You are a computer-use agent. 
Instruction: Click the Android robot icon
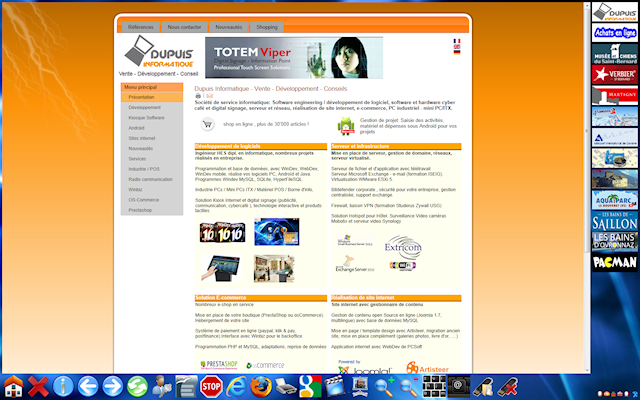click(346, 126)
